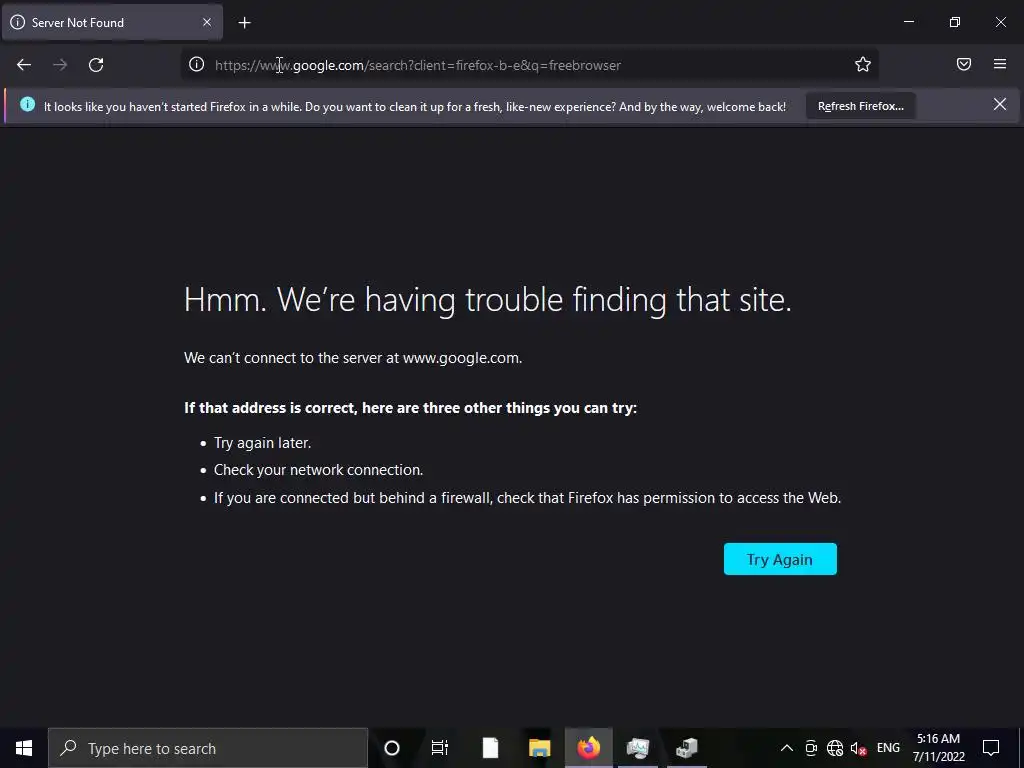Image resolution: width=1024 pixels, height=768 pixels.
Task: Click the info icon in notification bar
Action: (x=27, y=104)
